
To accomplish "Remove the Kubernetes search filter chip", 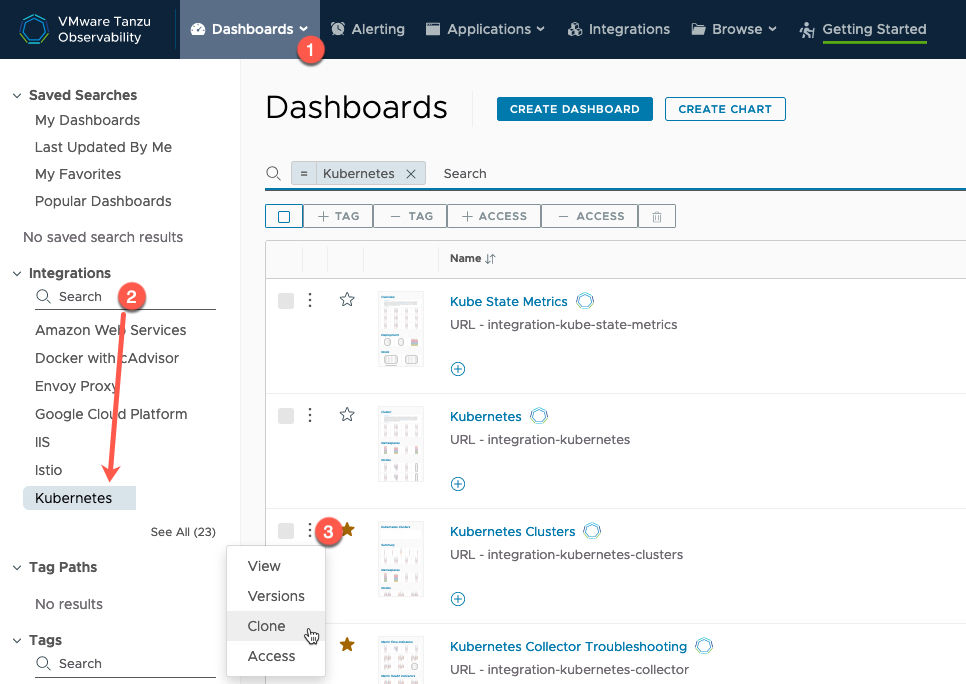I will [x=411, y=174].
